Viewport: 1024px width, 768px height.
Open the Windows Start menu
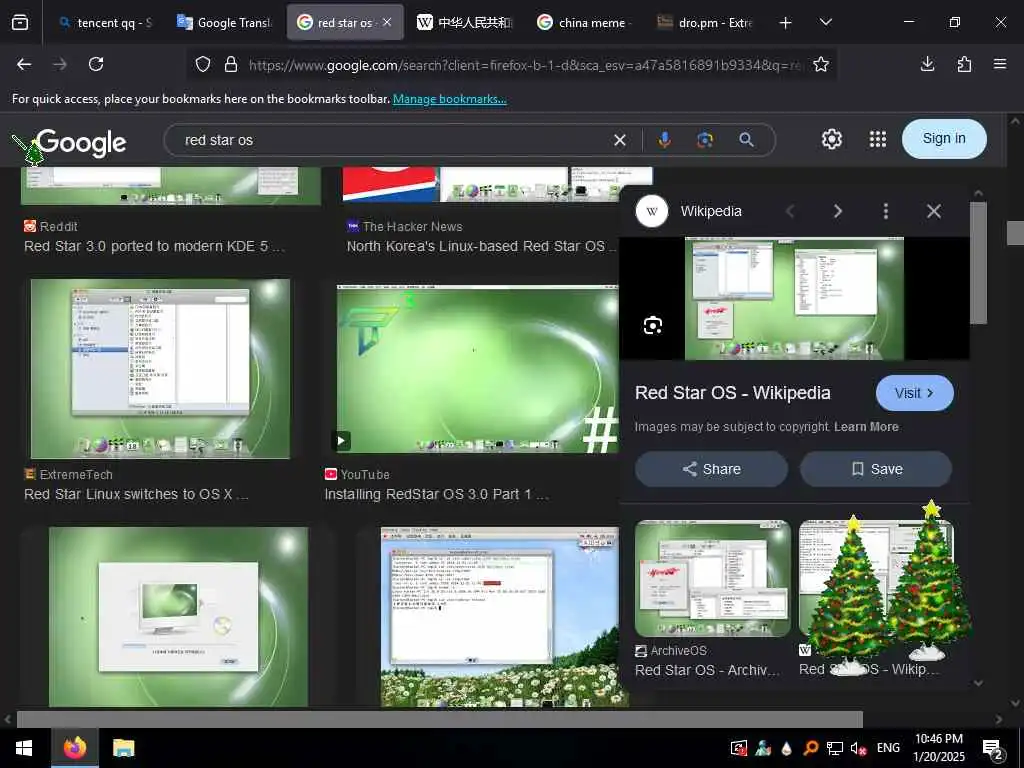point(24,748)
